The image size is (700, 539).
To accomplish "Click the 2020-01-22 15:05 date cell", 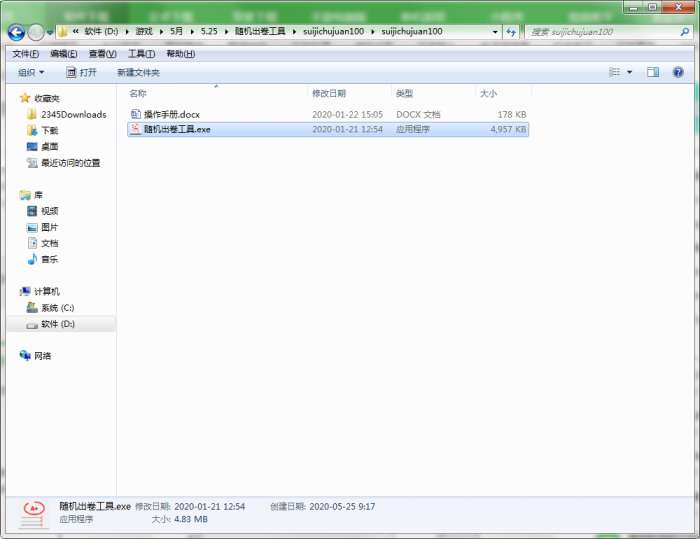I will pos(347,115).
